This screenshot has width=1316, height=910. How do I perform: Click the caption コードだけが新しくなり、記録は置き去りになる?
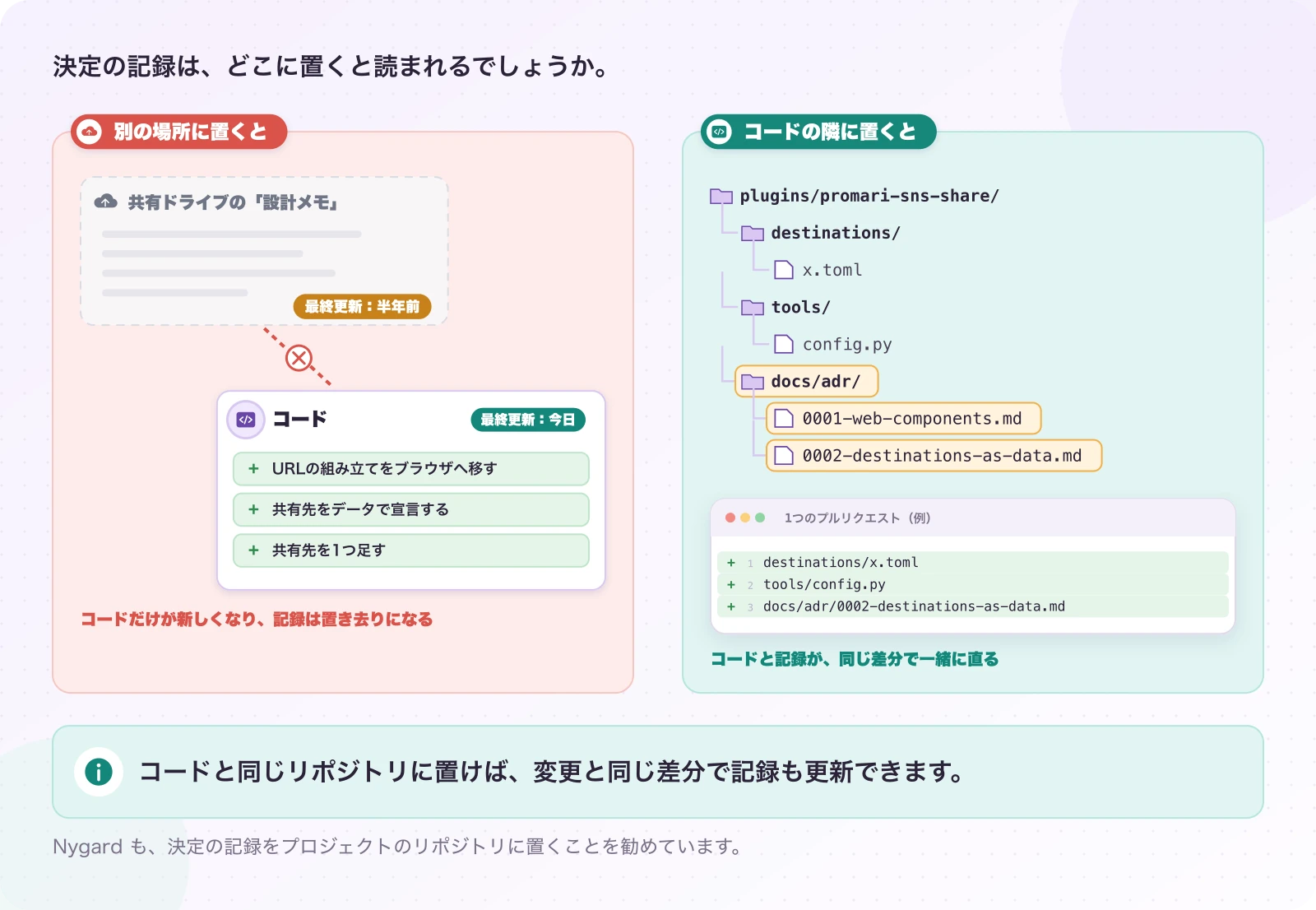click(257, 619)
